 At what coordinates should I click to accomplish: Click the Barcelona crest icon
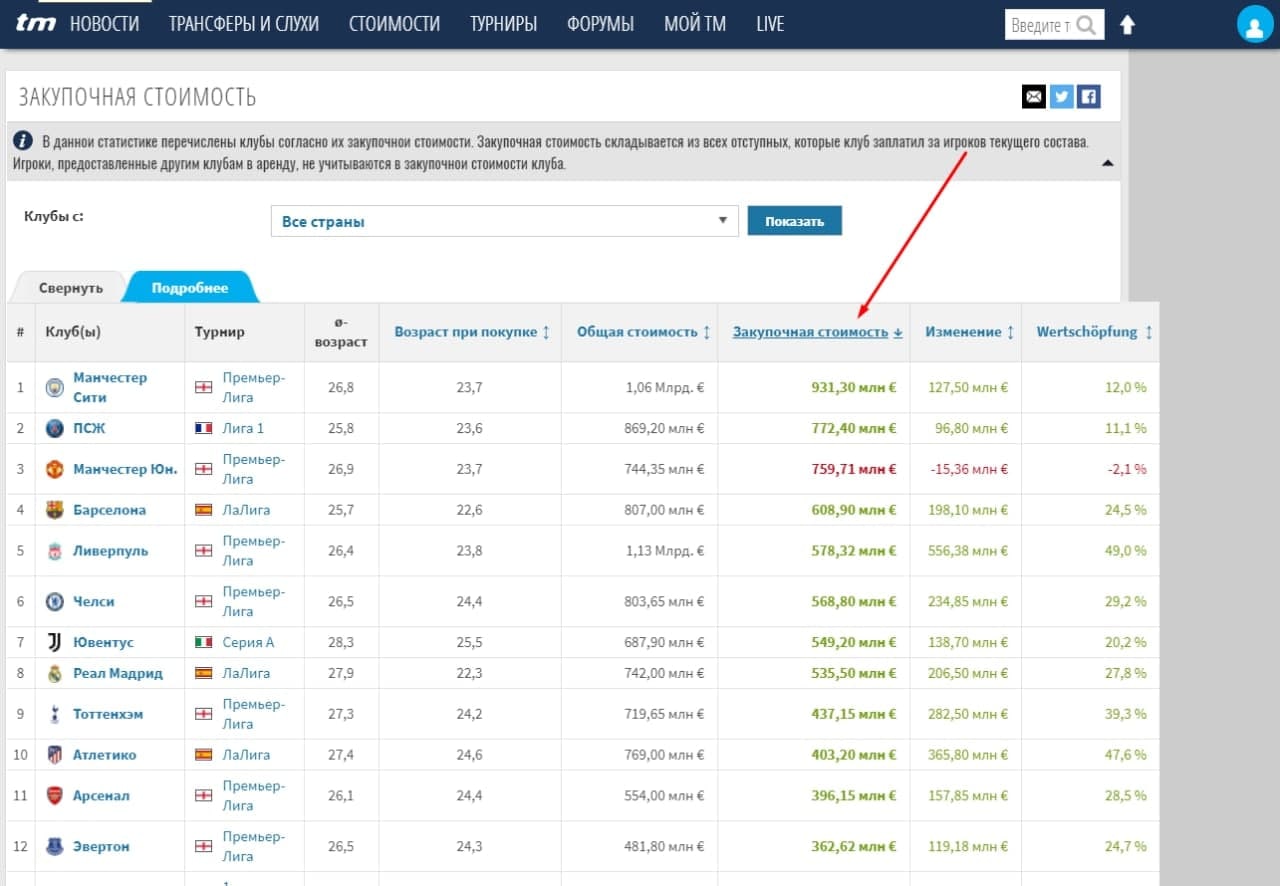pos(54,510)
